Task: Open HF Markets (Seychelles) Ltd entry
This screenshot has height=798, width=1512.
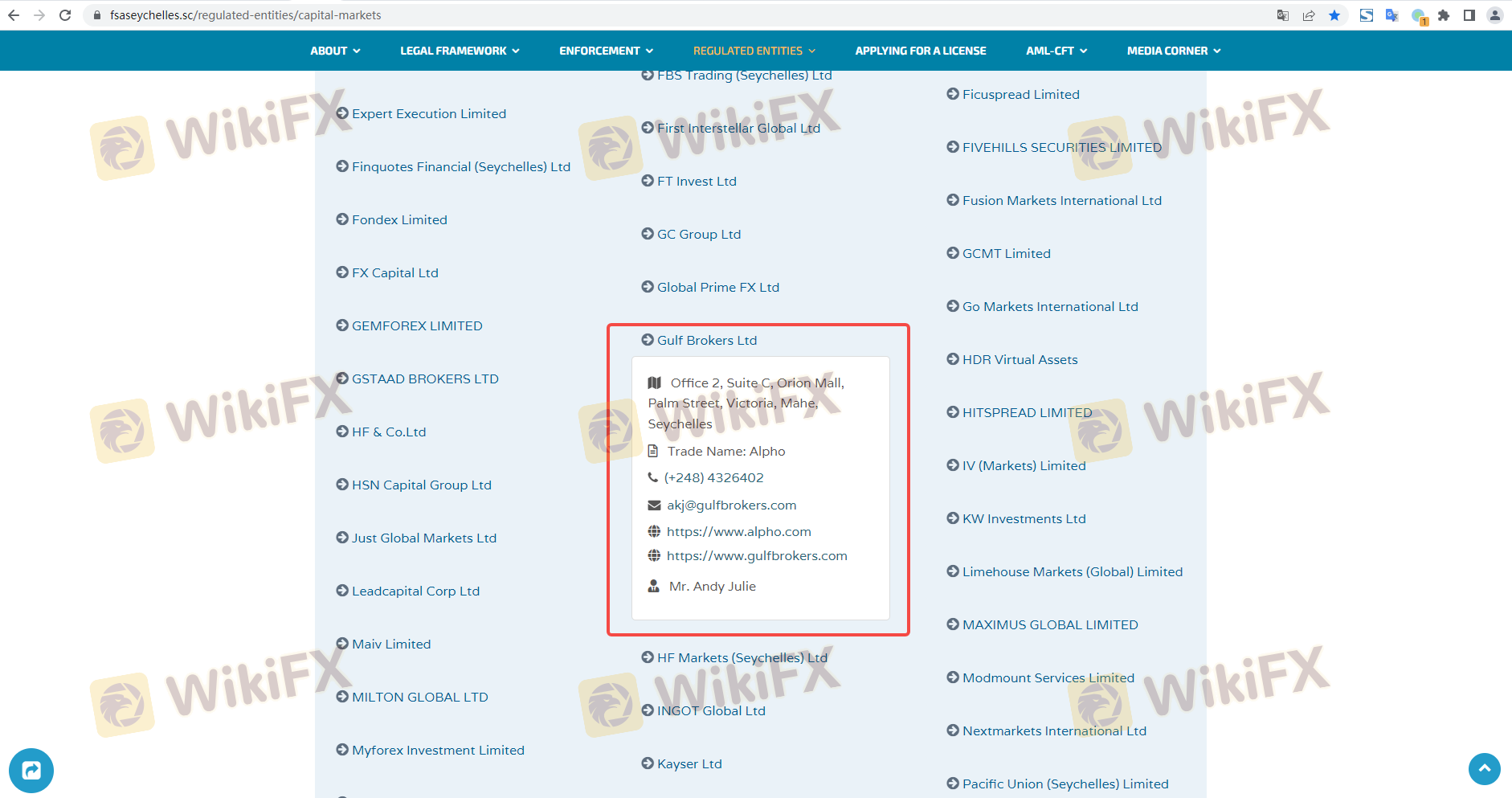Action: point(742,657)
